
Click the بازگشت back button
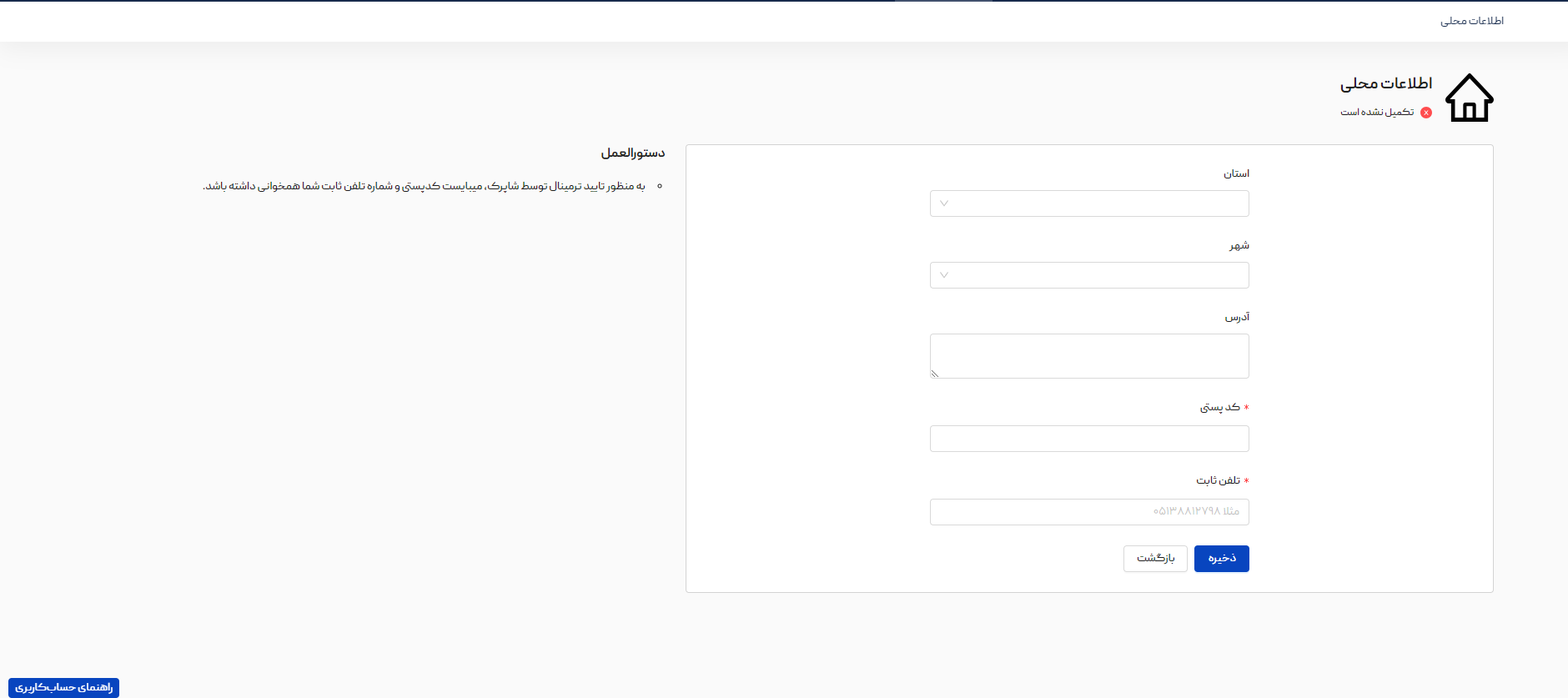[x=1155, y=559]
